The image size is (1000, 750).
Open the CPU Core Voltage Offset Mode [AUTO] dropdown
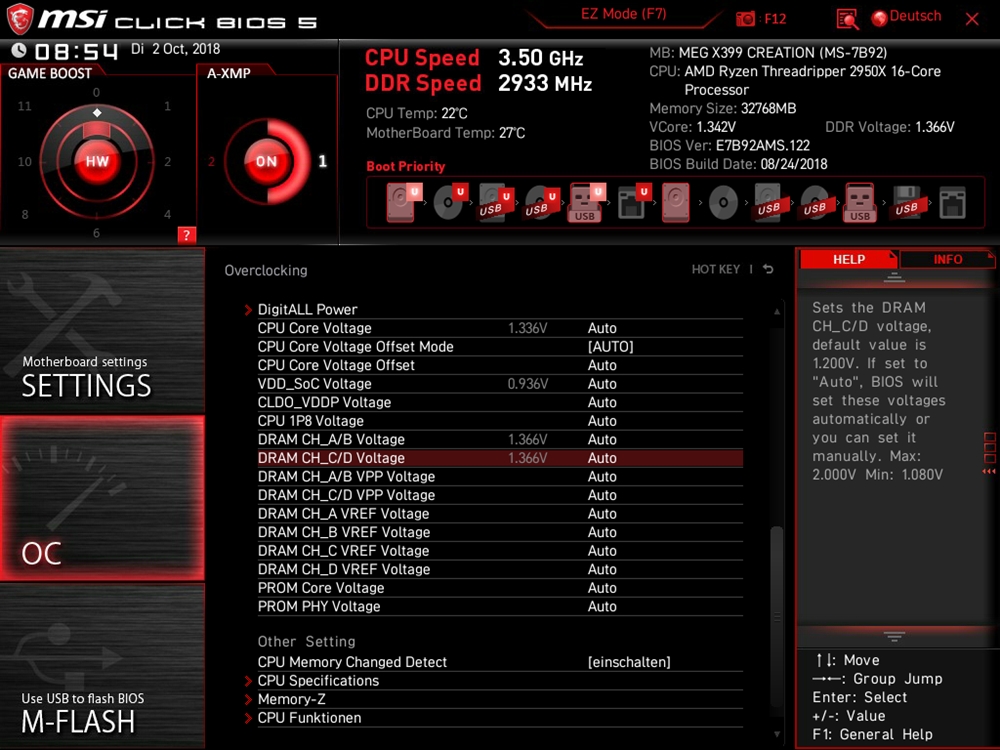point(610,346)
